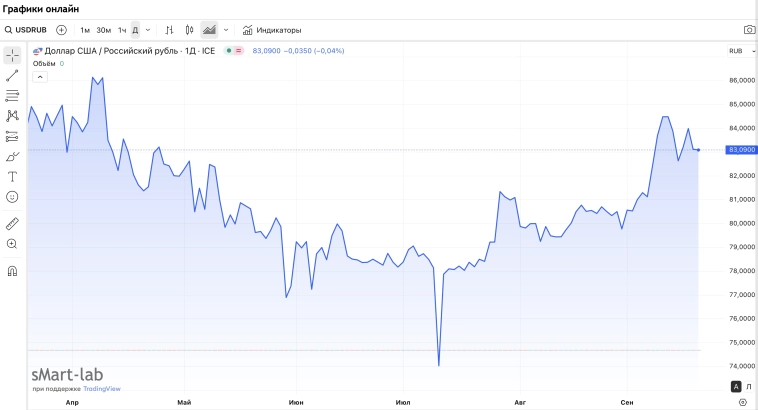Select the crosshair cursor tool
Image resolution: width=758 pixels, height=410 pixels.
(12, 55)
